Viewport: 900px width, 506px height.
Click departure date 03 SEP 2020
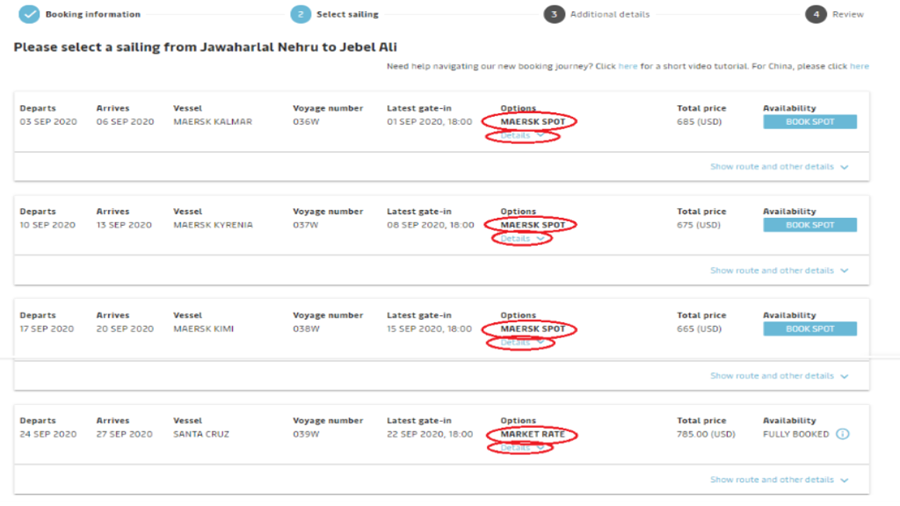48,122
